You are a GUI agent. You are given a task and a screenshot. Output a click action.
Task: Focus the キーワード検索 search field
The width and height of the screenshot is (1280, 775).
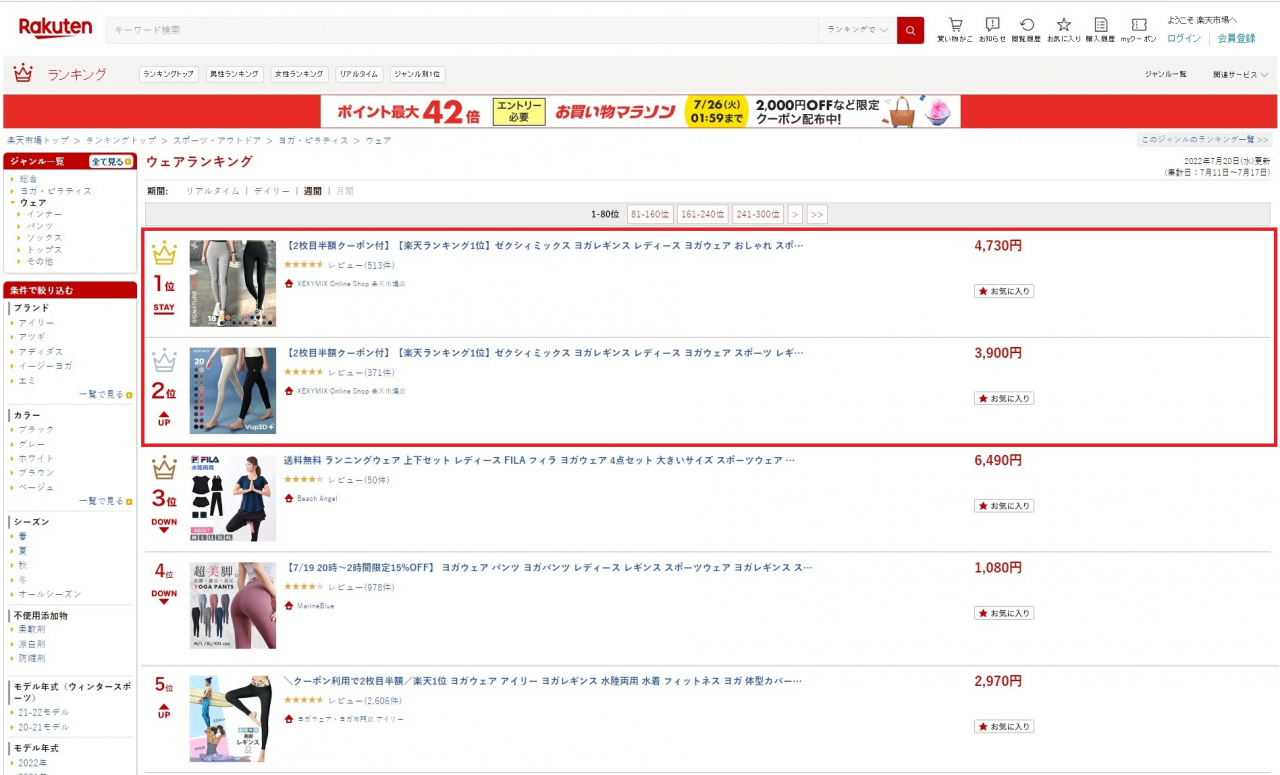(461, 30)
